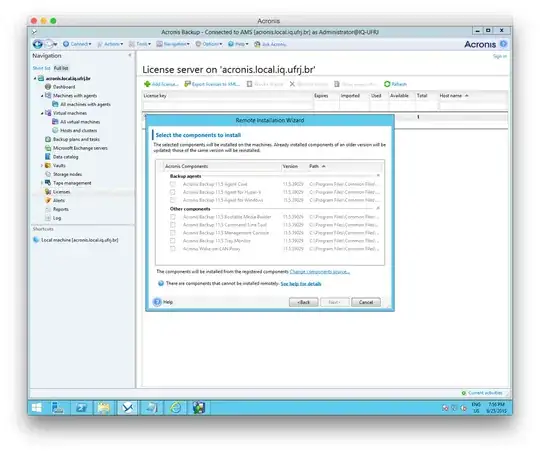The width and height of the screenshot is (540, 454).
Task: Click the Machines with agents icon
Action: 48,95
